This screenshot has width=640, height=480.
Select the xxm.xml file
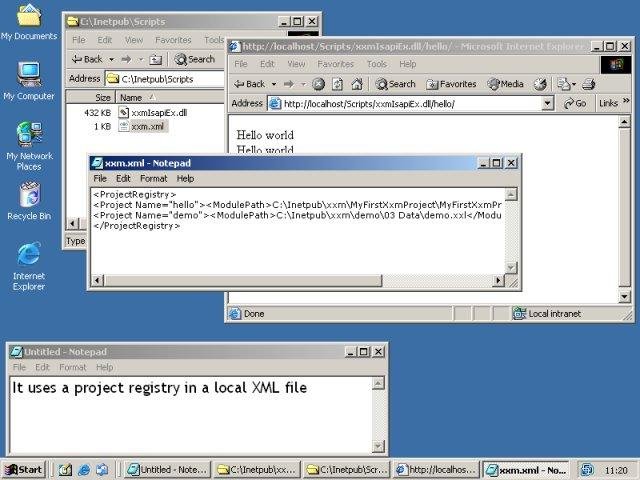(x=142, y=127)
